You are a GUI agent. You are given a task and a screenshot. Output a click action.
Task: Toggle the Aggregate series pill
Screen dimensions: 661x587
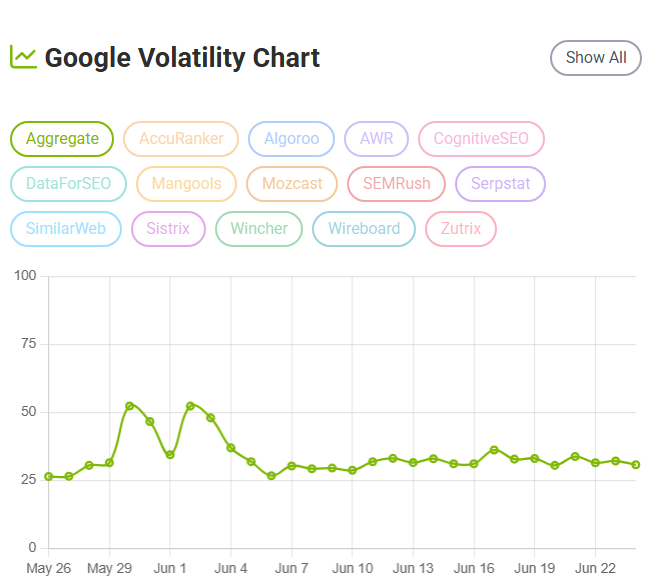pos(62,139)
